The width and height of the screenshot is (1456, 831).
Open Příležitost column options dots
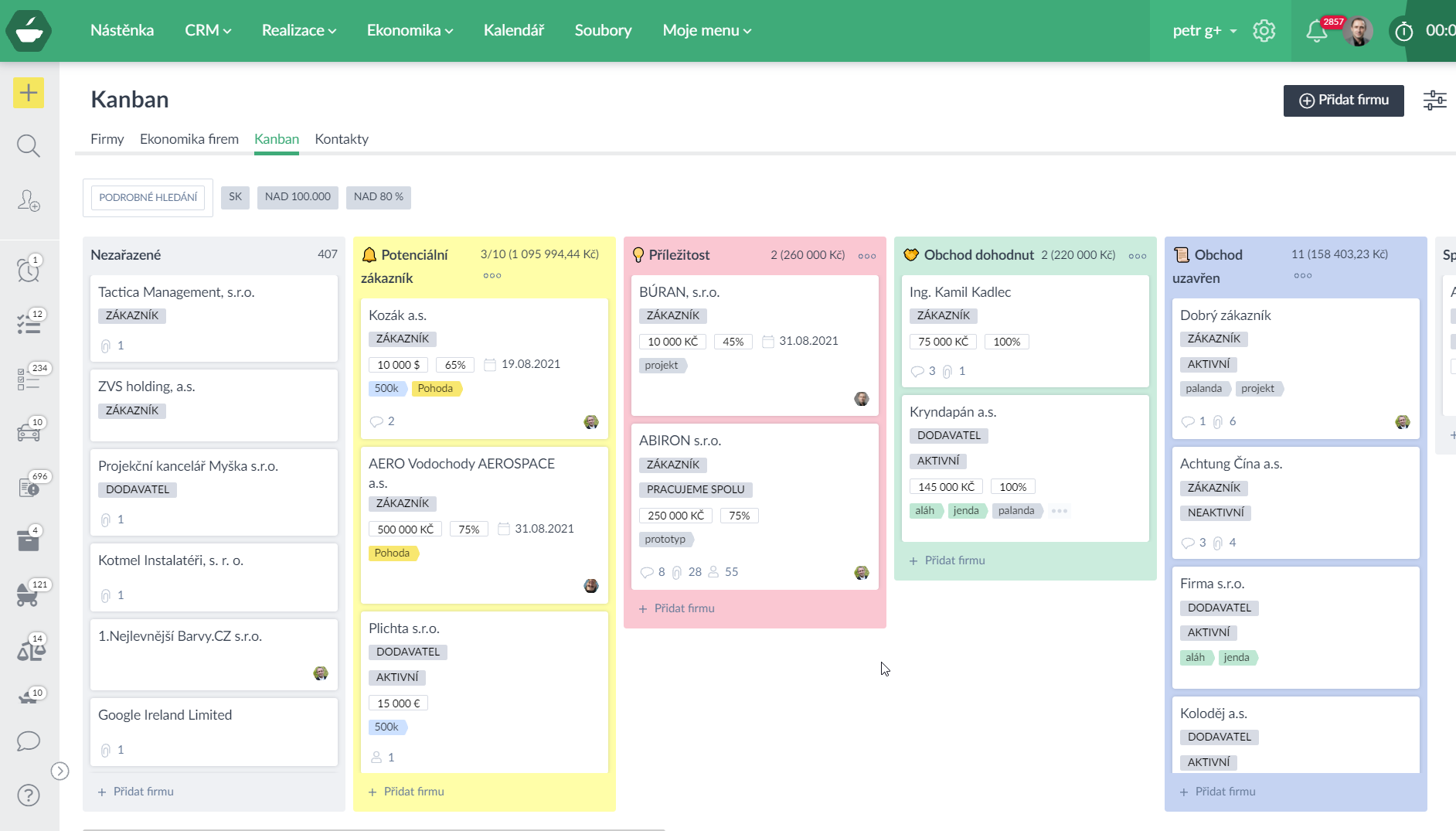867,256
